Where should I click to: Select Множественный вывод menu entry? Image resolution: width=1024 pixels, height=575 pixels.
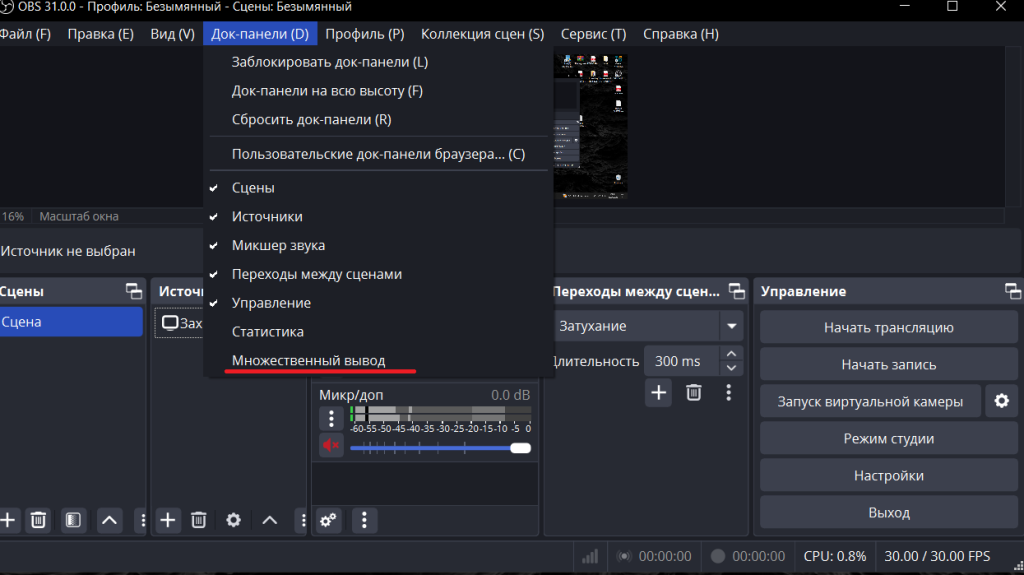click(308, 360)
